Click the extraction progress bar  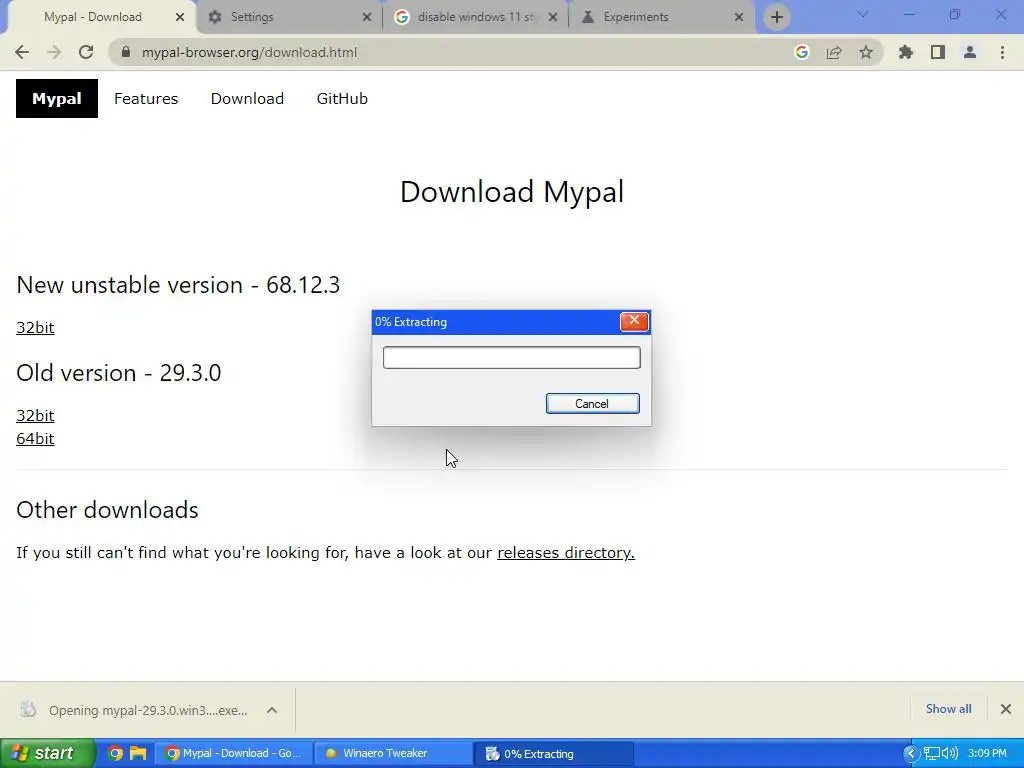click(511, 358)
